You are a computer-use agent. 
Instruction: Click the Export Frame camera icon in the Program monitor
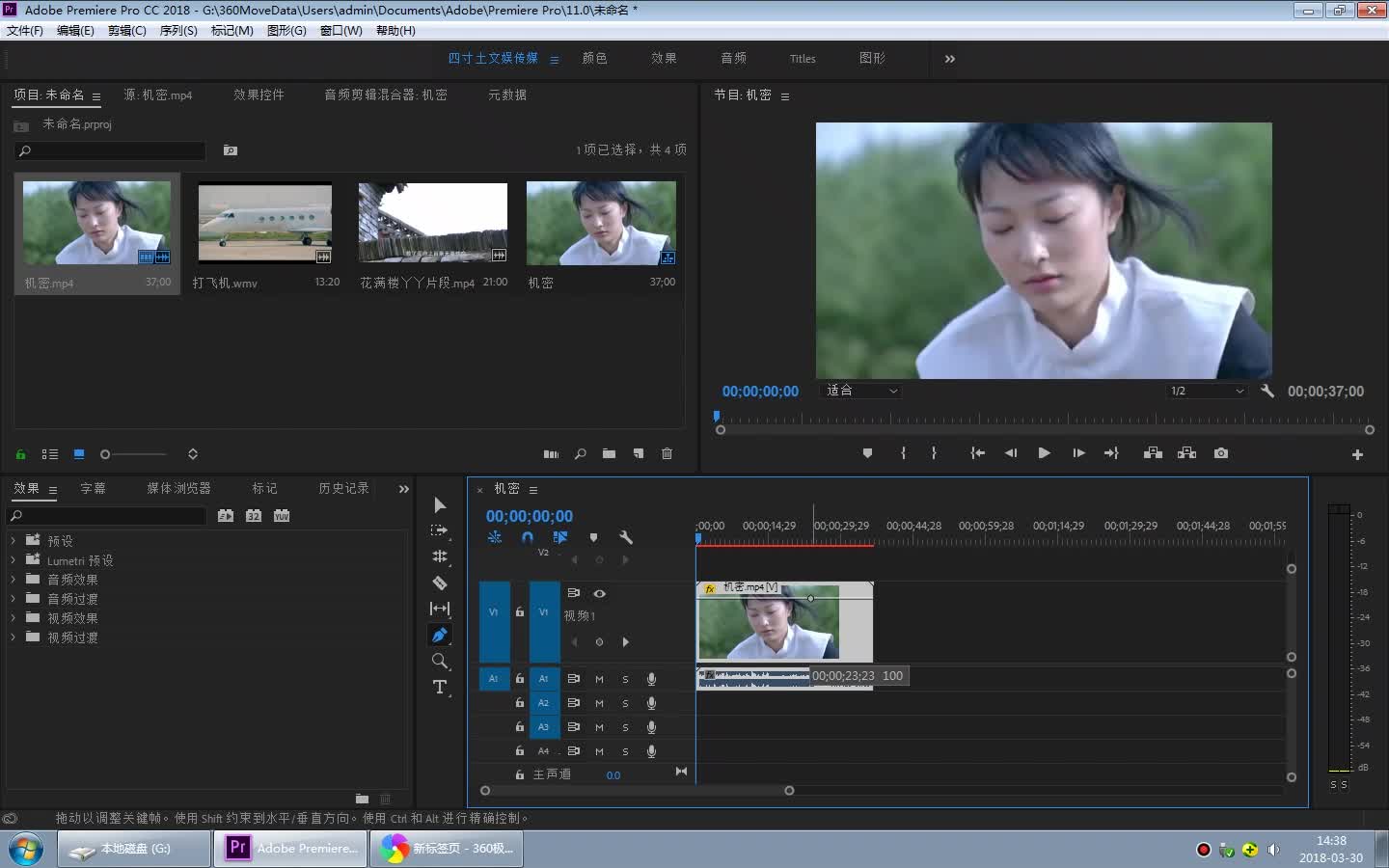1220,452
